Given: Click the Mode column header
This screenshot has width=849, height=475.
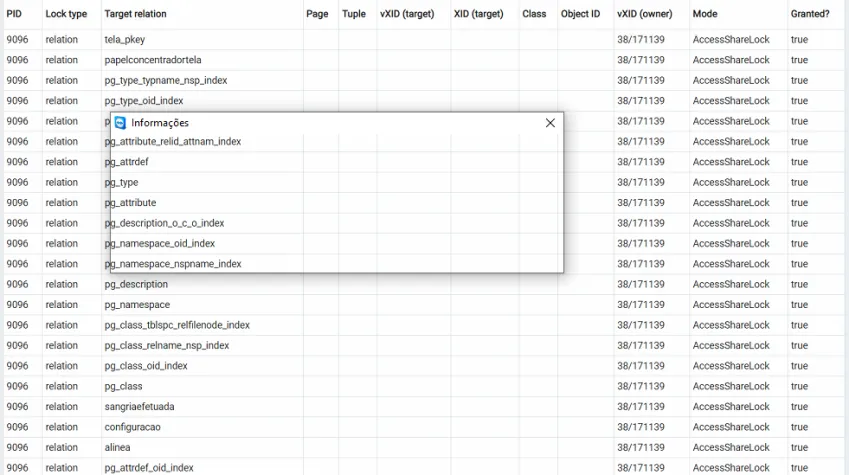Looking at the screenshot, I should pyautogui.click(x=705, y=14).
